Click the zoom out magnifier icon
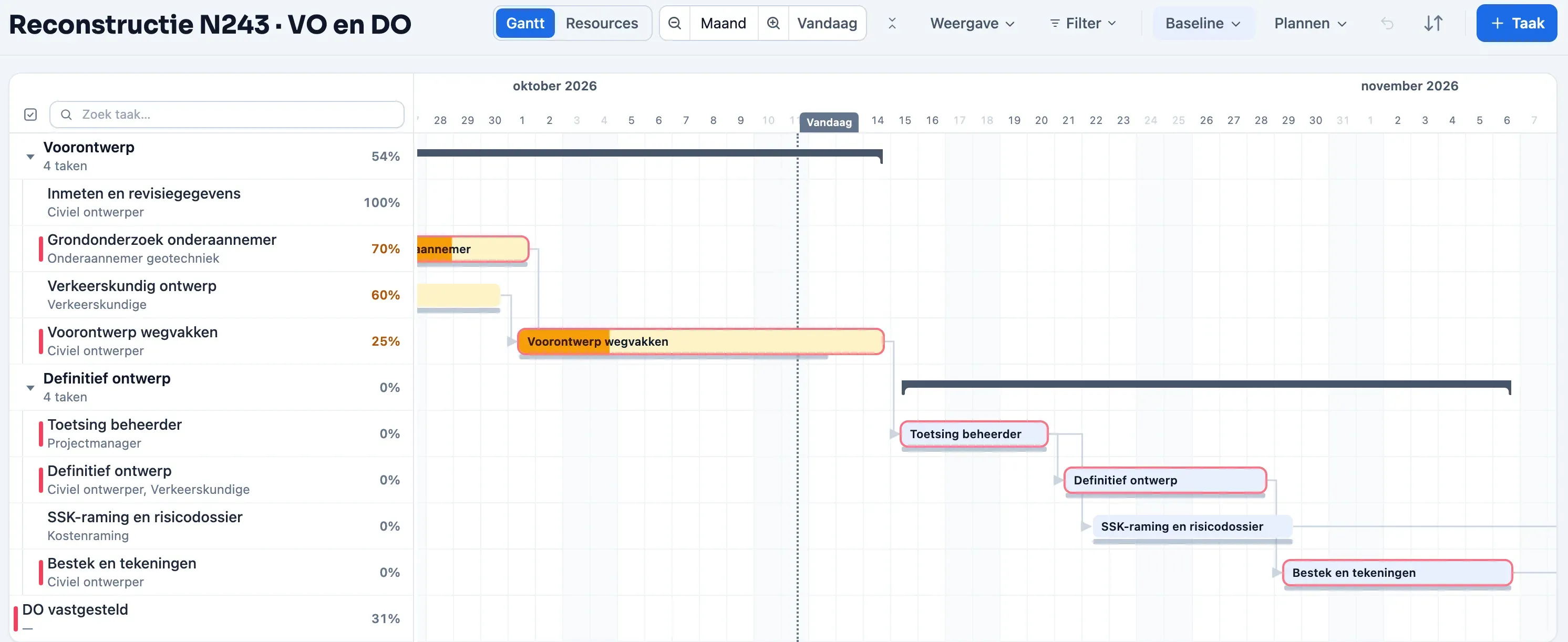 674,23
